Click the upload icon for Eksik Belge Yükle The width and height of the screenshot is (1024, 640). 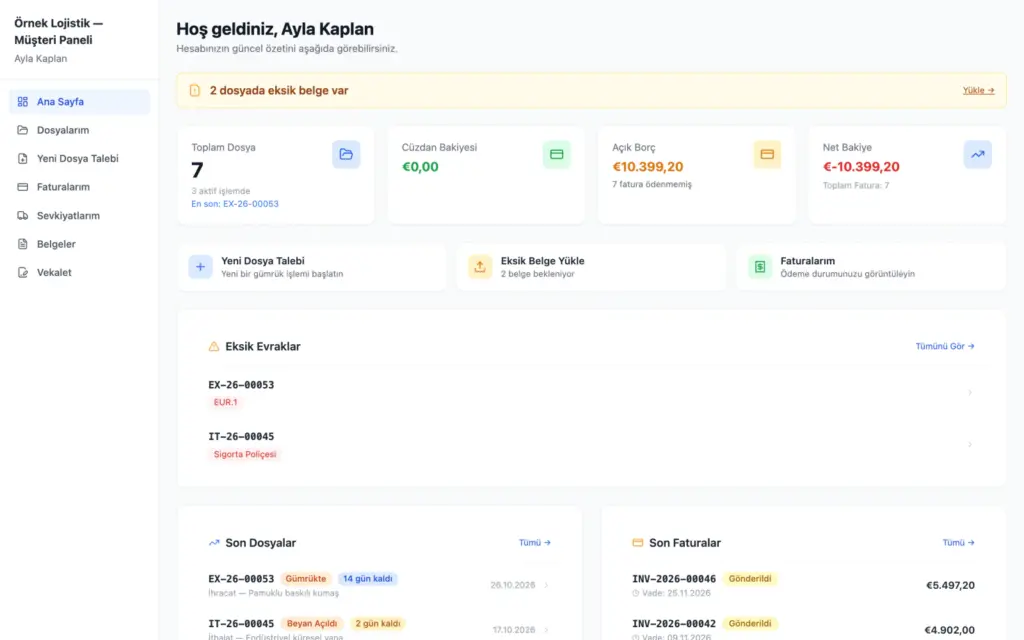click(x=480, y=267)
